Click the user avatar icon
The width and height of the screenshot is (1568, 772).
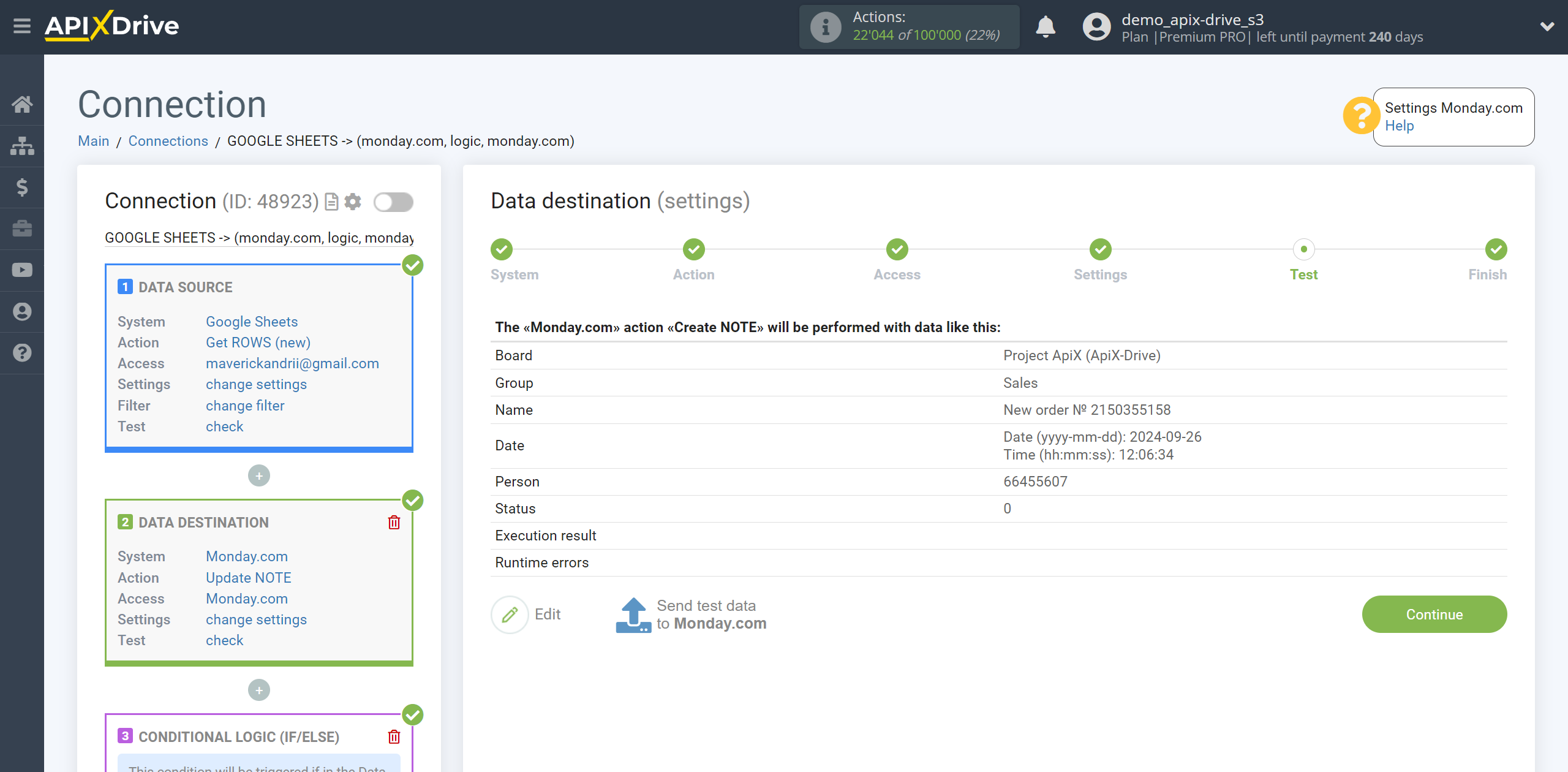(x=1096, y=27)
